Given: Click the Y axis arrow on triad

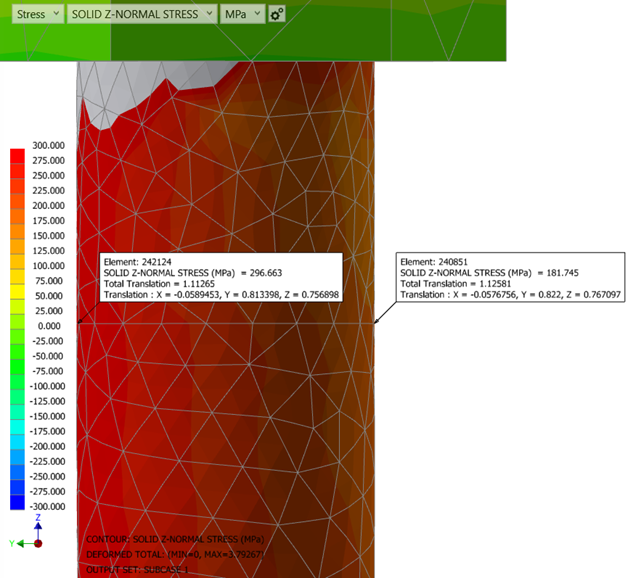Looking at the screenshot, I should 20,543.
